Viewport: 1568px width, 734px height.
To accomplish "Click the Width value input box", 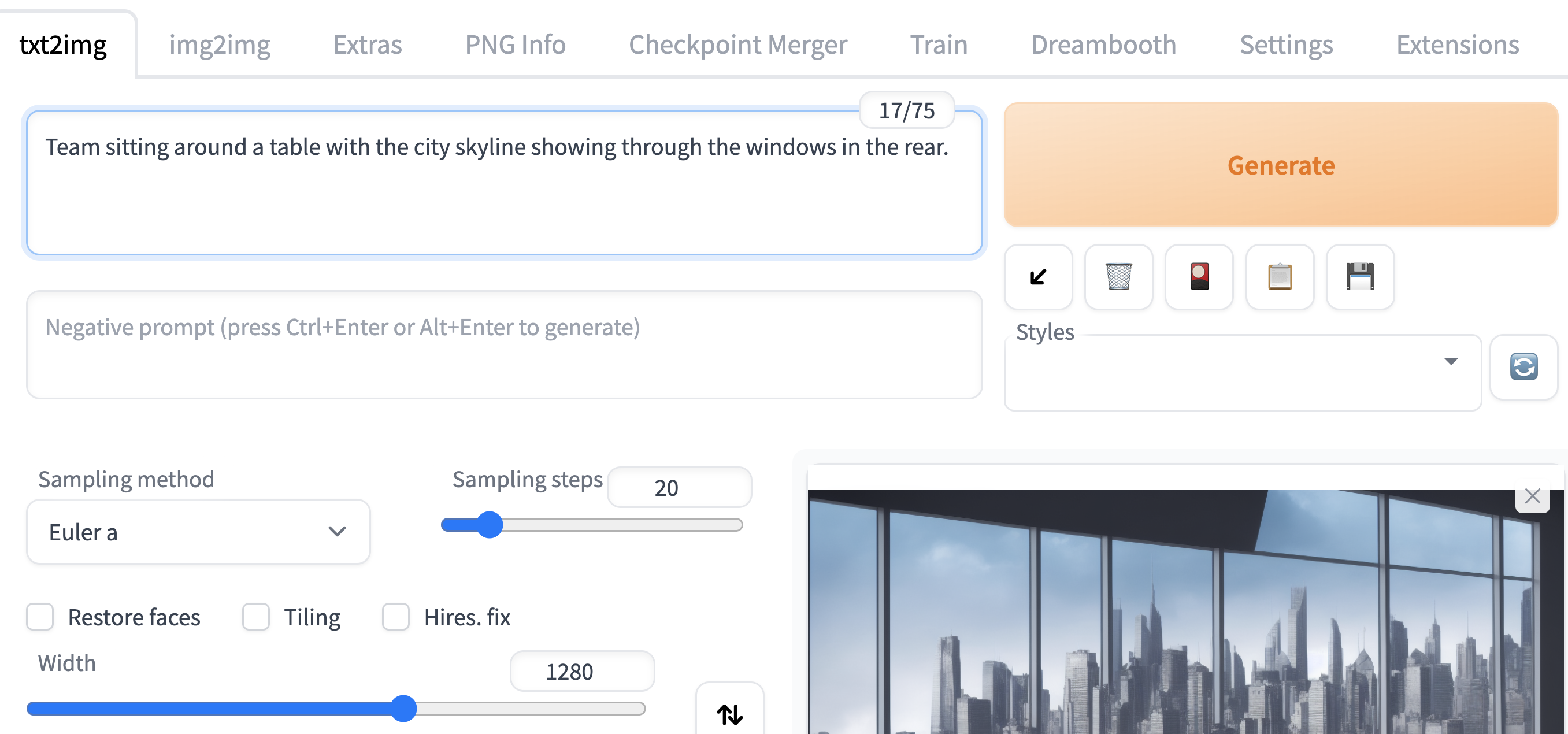I will [x=581, y=672].
